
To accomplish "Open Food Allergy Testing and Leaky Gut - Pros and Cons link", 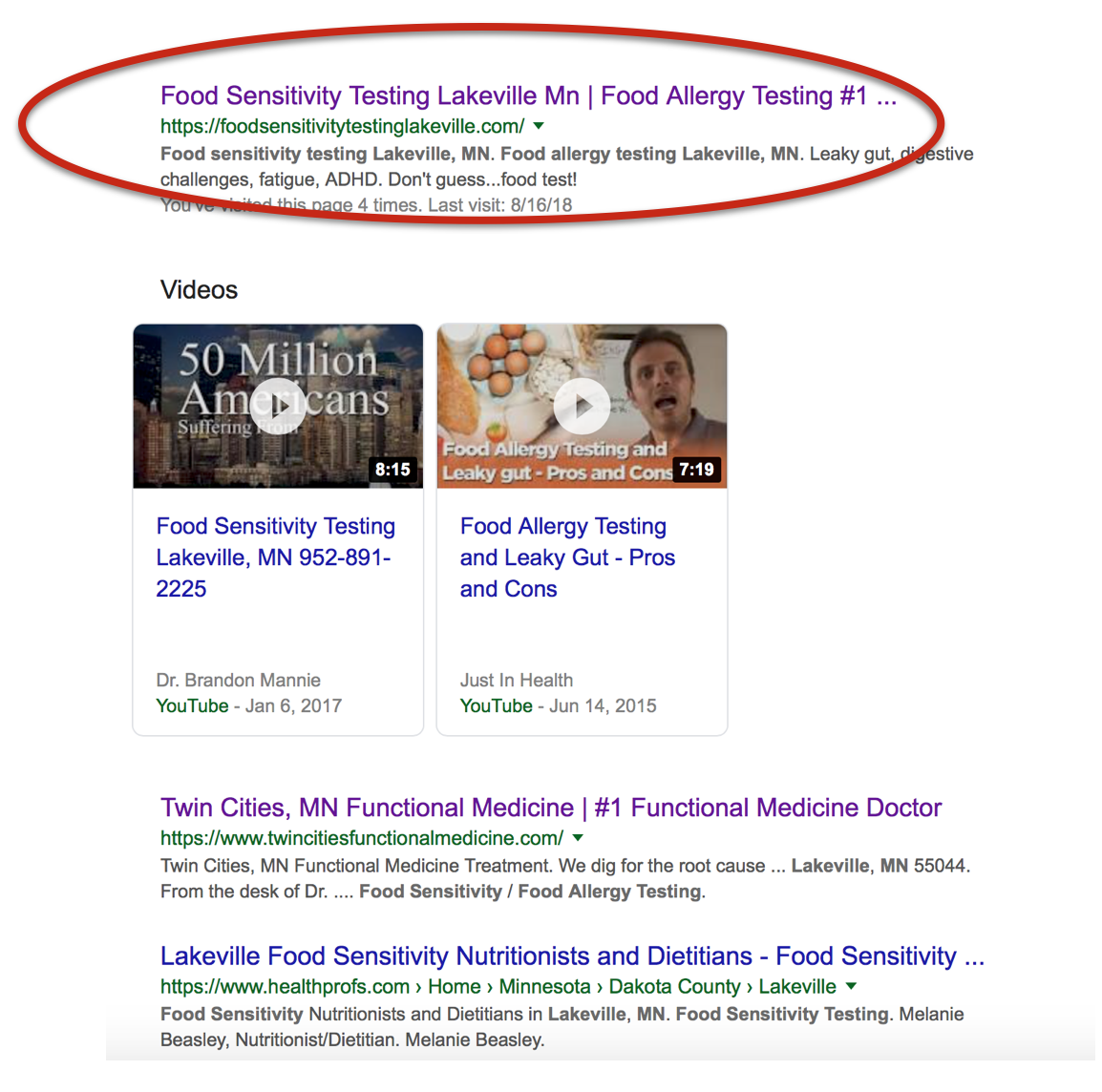I will click(x=567, y=557).
